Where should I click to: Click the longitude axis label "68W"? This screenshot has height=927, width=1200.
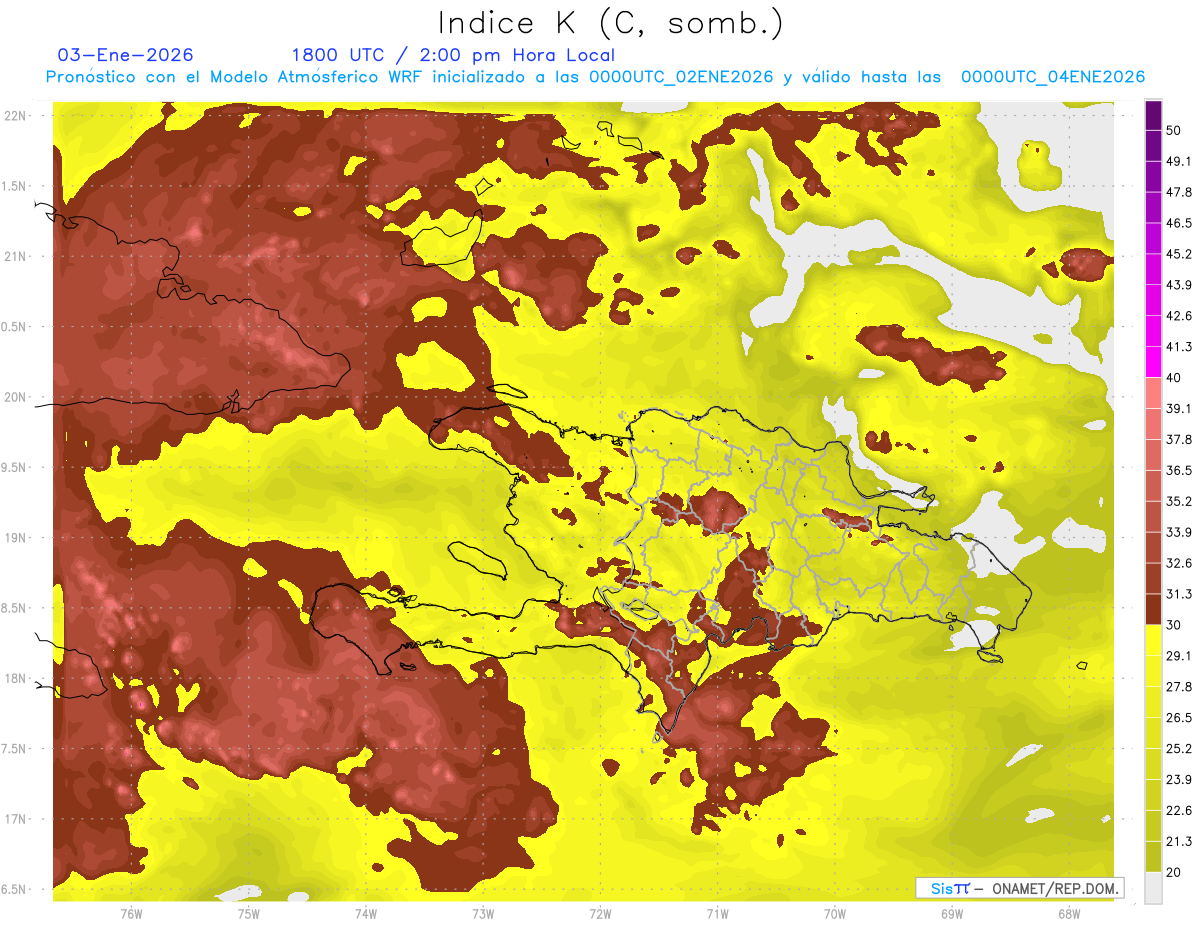(x=1068, y=913)
